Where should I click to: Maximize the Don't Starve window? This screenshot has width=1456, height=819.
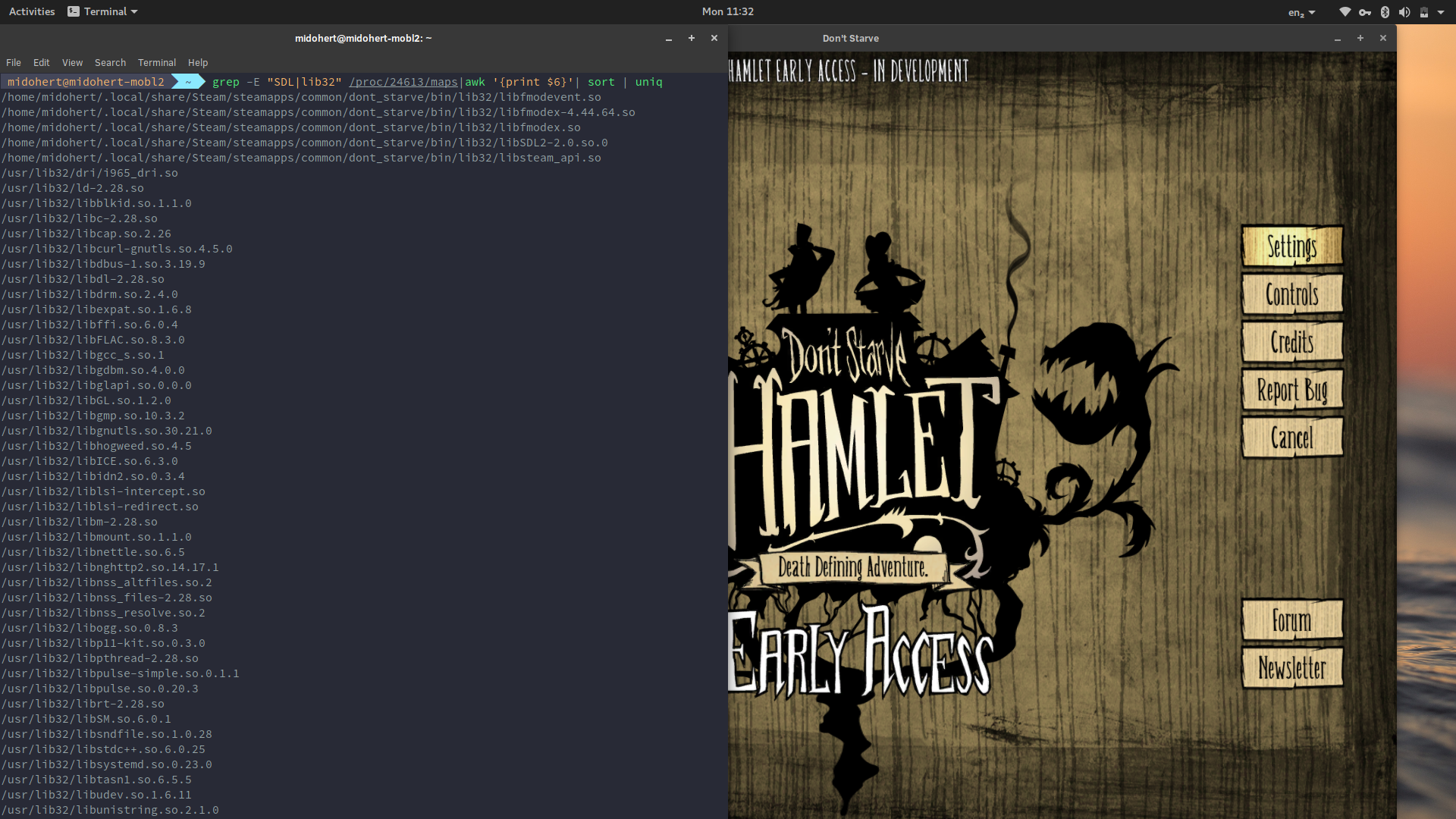tap(1360, 38)
